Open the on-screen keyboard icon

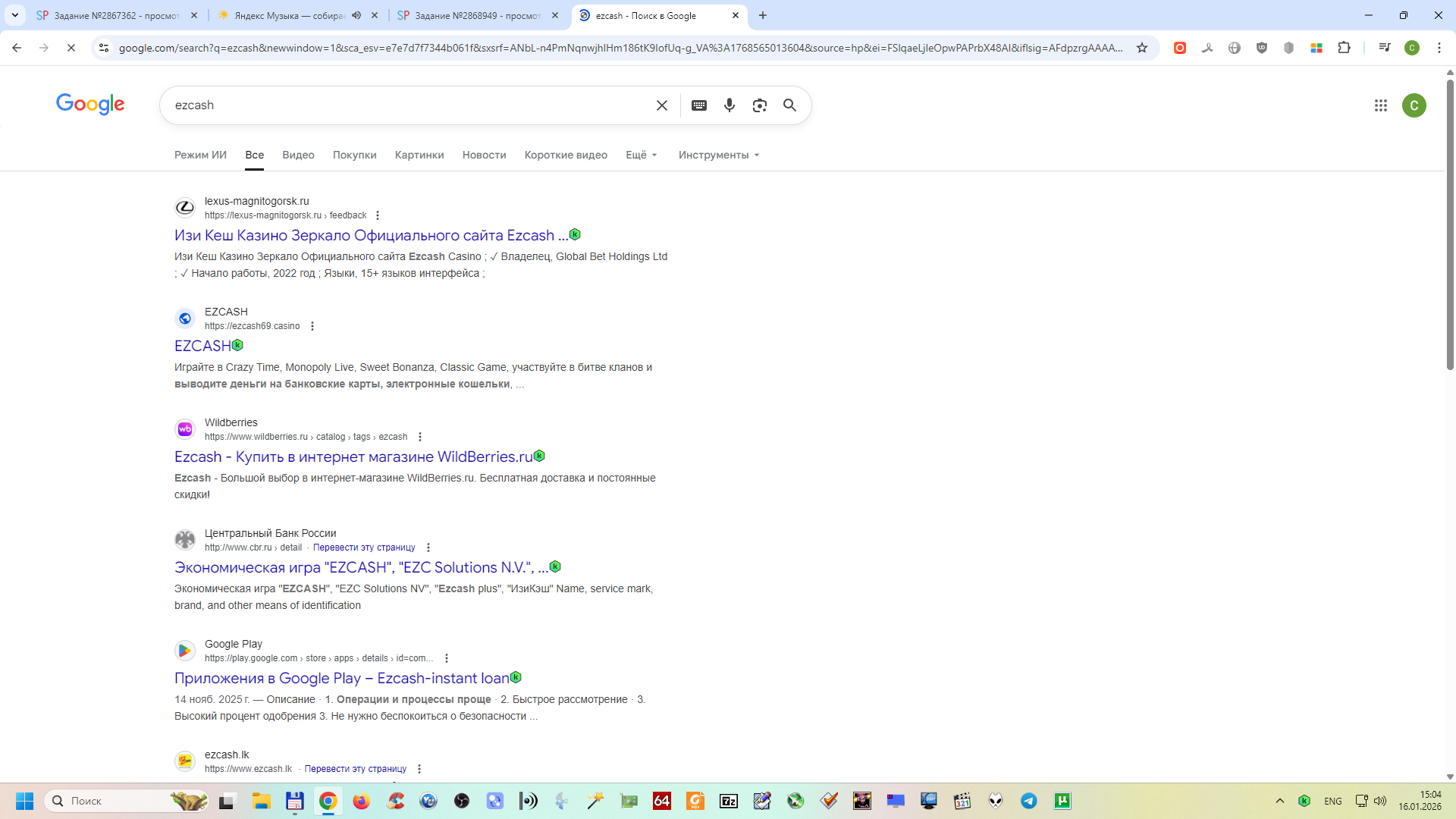(x=699, y=105)
